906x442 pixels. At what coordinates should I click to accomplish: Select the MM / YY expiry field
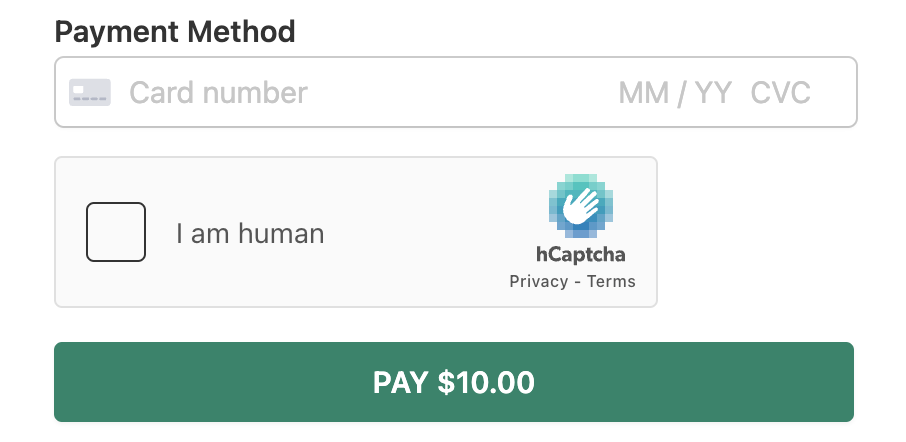[x=675, y=92]
